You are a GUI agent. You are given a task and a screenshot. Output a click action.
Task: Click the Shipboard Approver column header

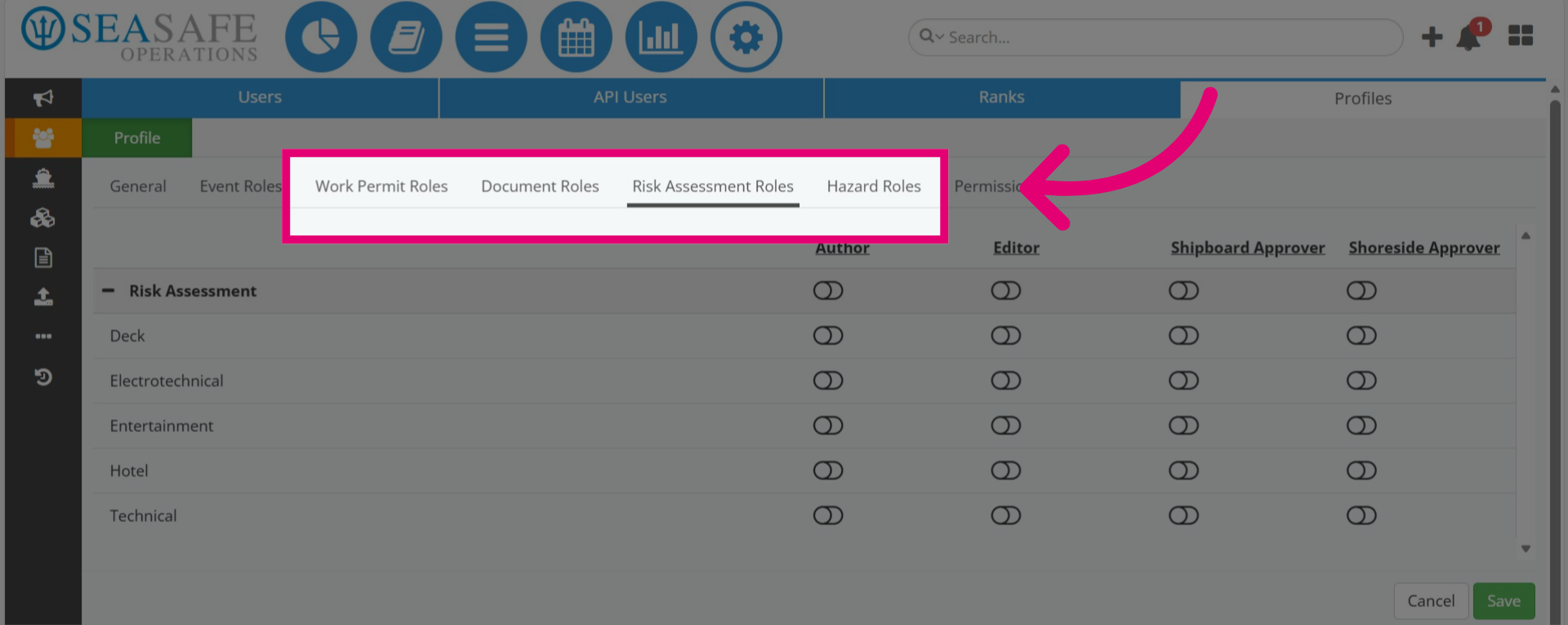click(1248, 248)
